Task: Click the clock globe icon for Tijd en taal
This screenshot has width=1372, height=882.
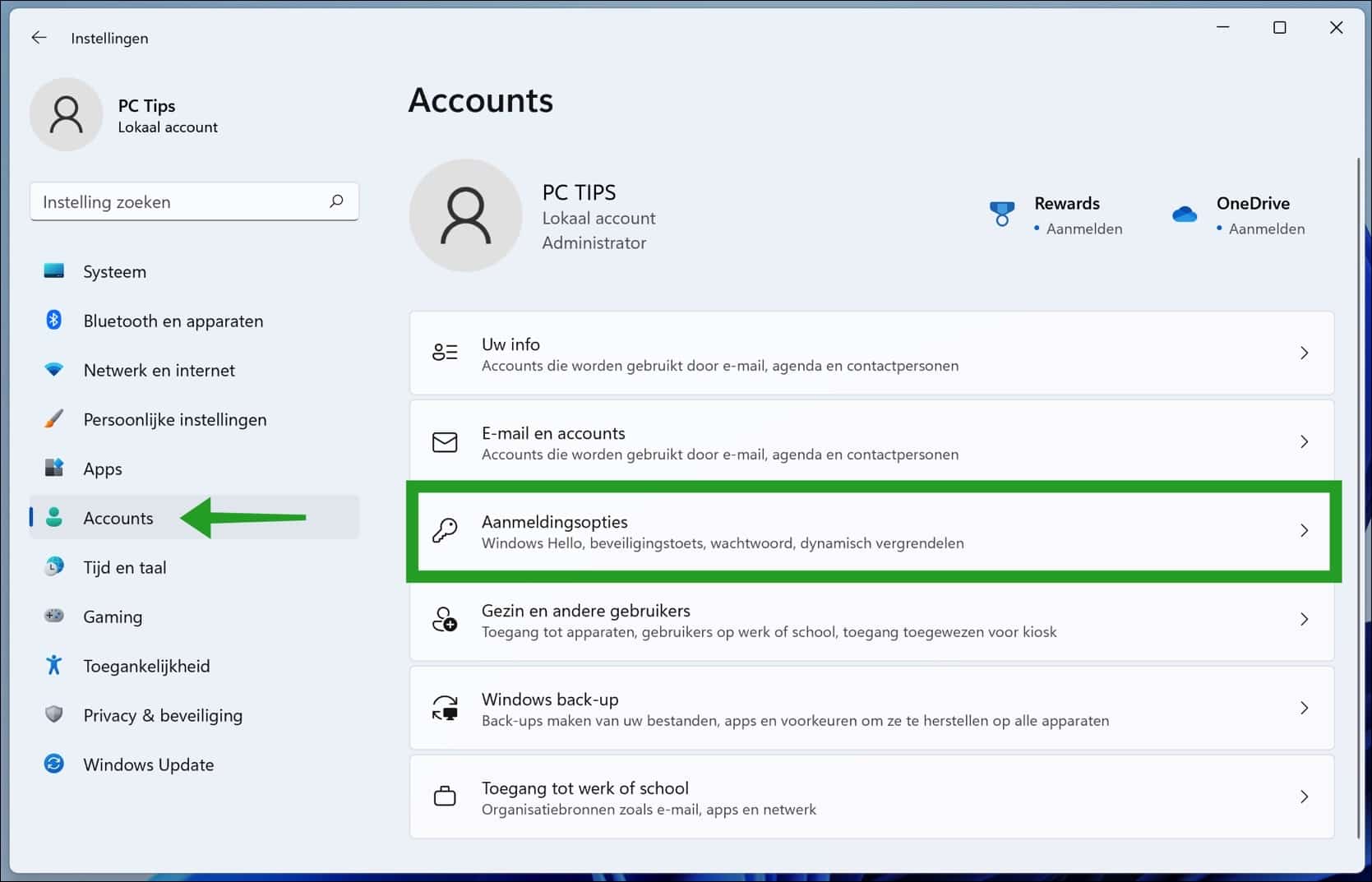Action: [x=54, y=567]
